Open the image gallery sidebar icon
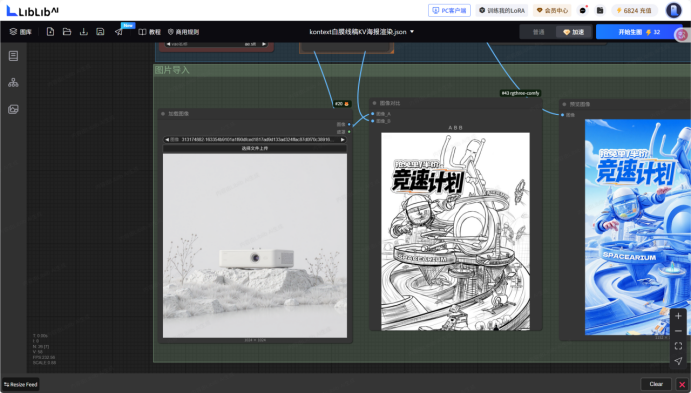The image size is (691, 393). [x=13, y=109]
